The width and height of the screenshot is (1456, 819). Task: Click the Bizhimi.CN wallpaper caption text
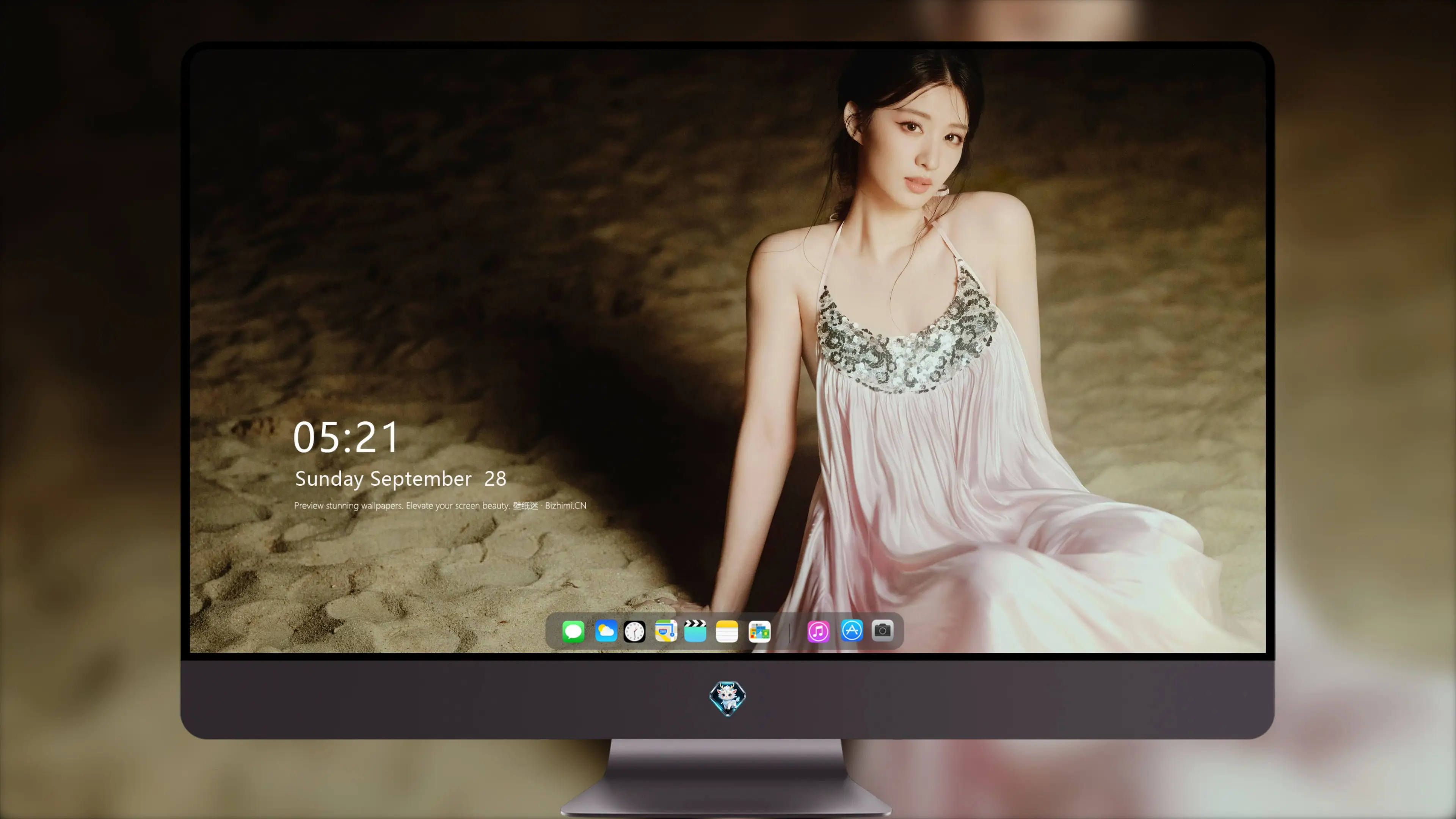click(x=440, y=505)
